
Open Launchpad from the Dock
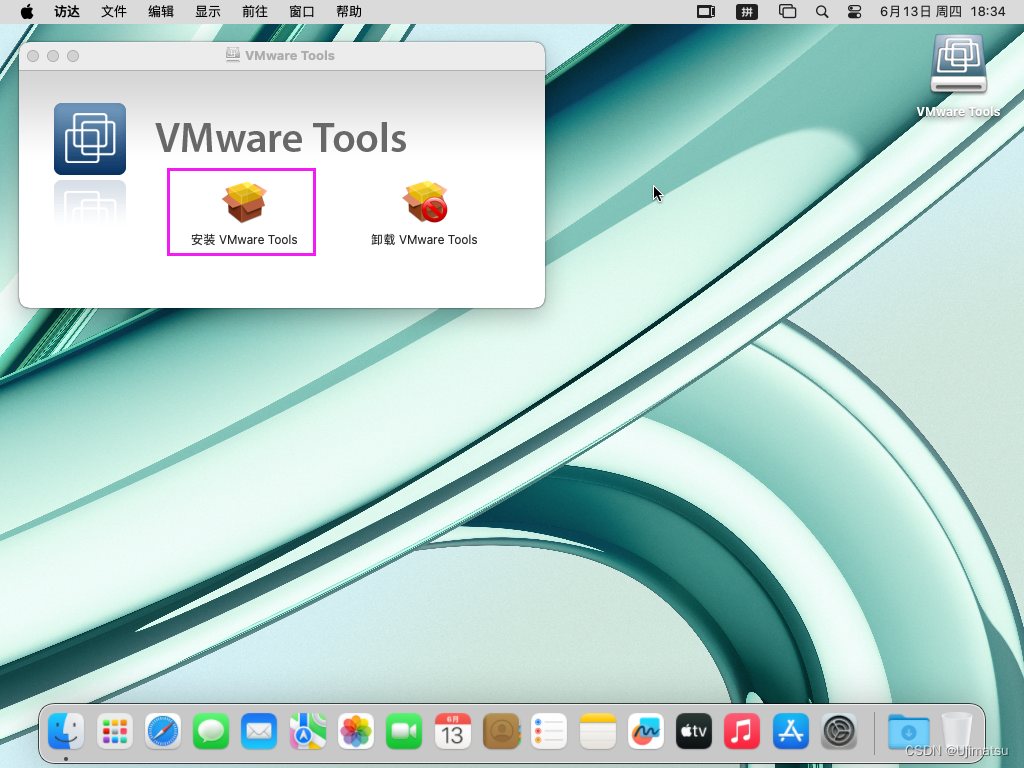(114, 730)
